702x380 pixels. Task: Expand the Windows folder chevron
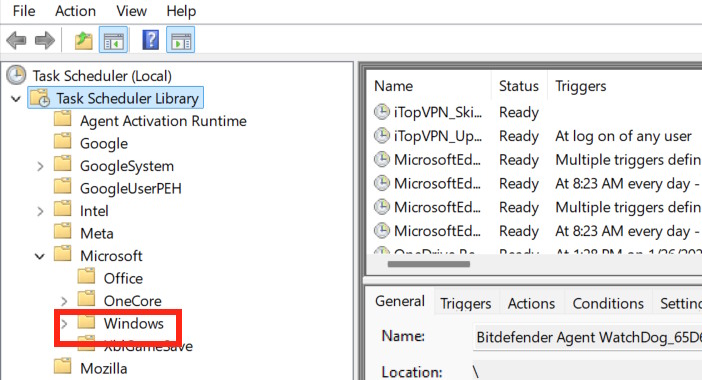pyautogui.click(x=64, y=323)
